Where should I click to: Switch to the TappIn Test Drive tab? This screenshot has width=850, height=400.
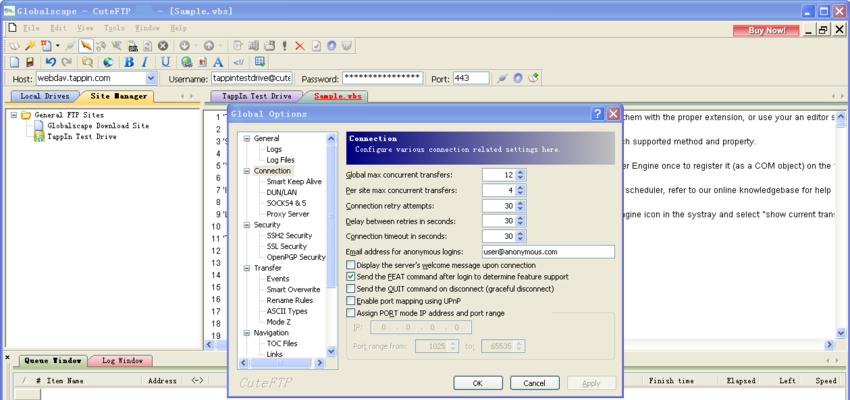(256, 96)
